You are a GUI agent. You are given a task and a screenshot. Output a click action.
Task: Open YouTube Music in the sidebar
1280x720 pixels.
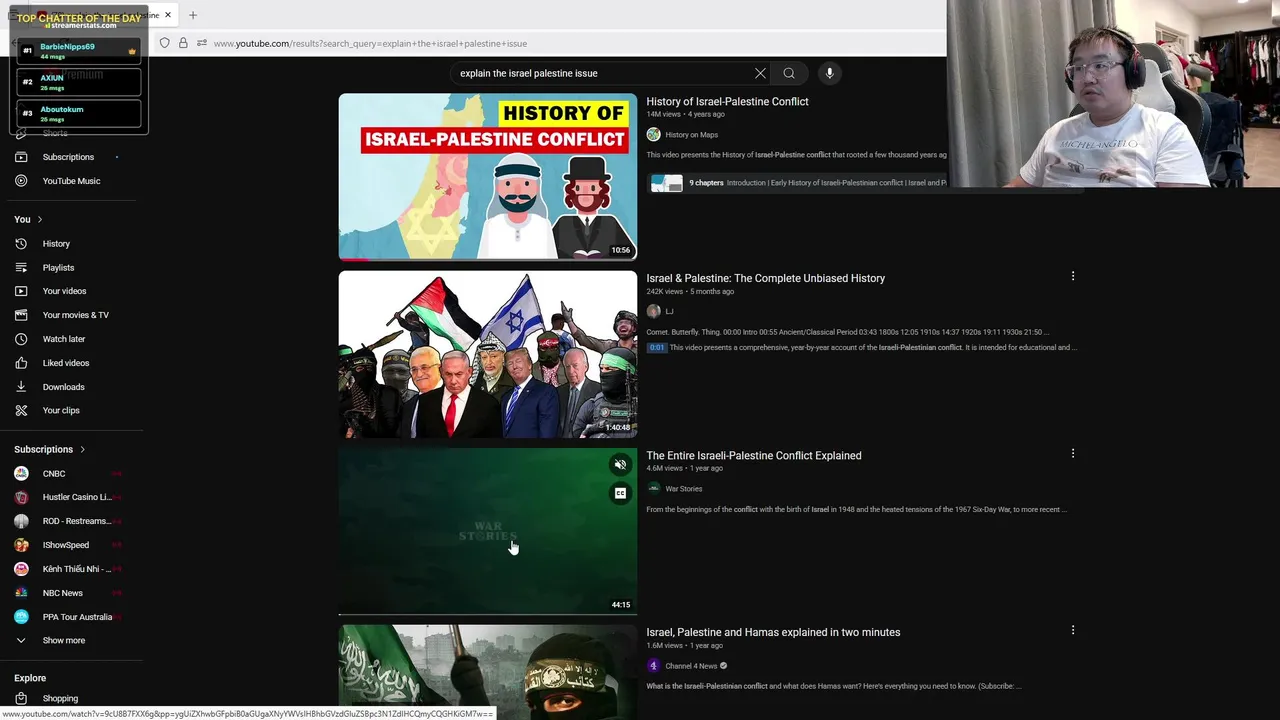(71, 181)
